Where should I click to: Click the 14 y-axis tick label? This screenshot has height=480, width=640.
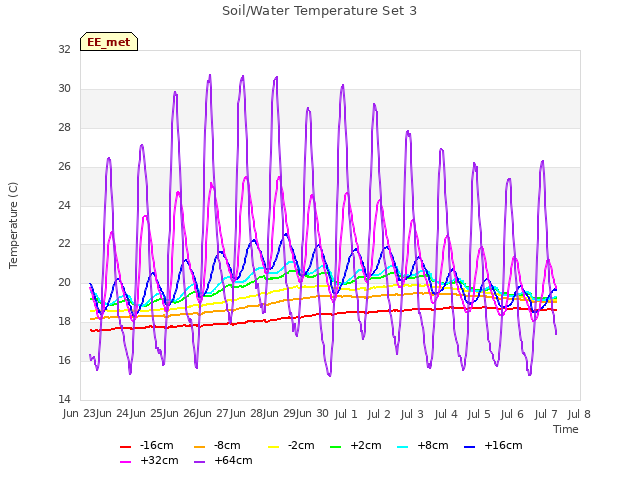[64, 399]
